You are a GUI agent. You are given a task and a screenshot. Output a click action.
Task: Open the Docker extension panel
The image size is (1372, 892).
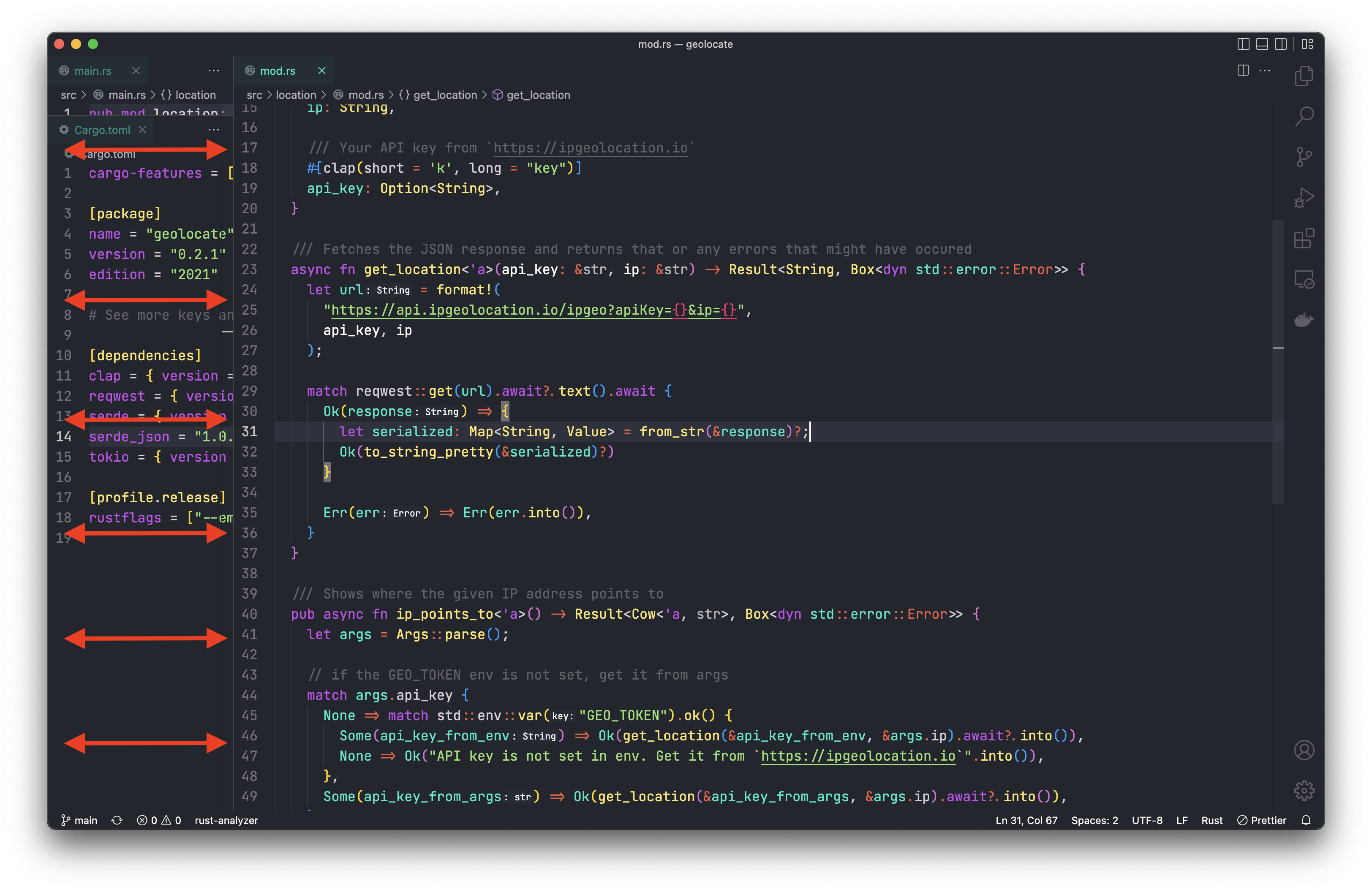pyautogui.click(x=1304, y=321)
